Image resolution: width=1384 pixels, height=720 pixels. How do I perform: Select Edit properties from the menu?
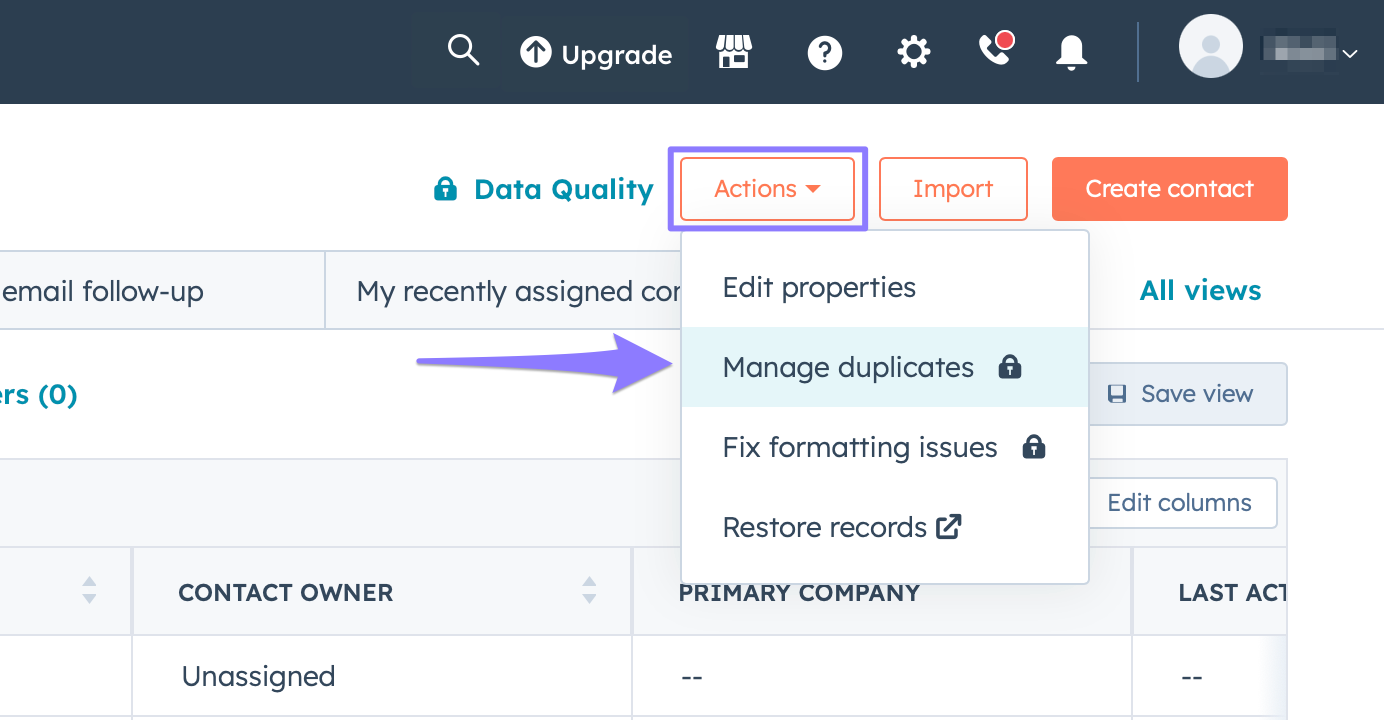819,287
